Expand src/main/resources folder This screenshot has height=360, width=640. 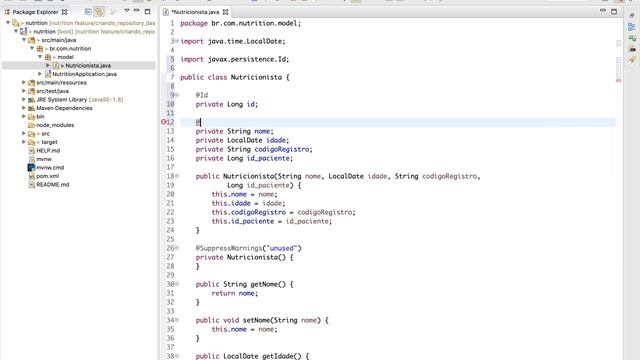click(x=24, y=82)
